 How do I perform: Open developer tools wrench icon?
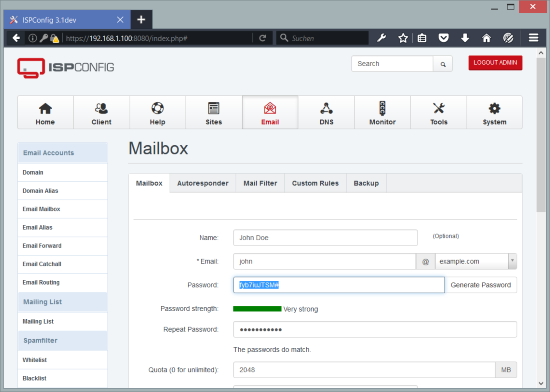pyautogui.click(x=381, y=38)
